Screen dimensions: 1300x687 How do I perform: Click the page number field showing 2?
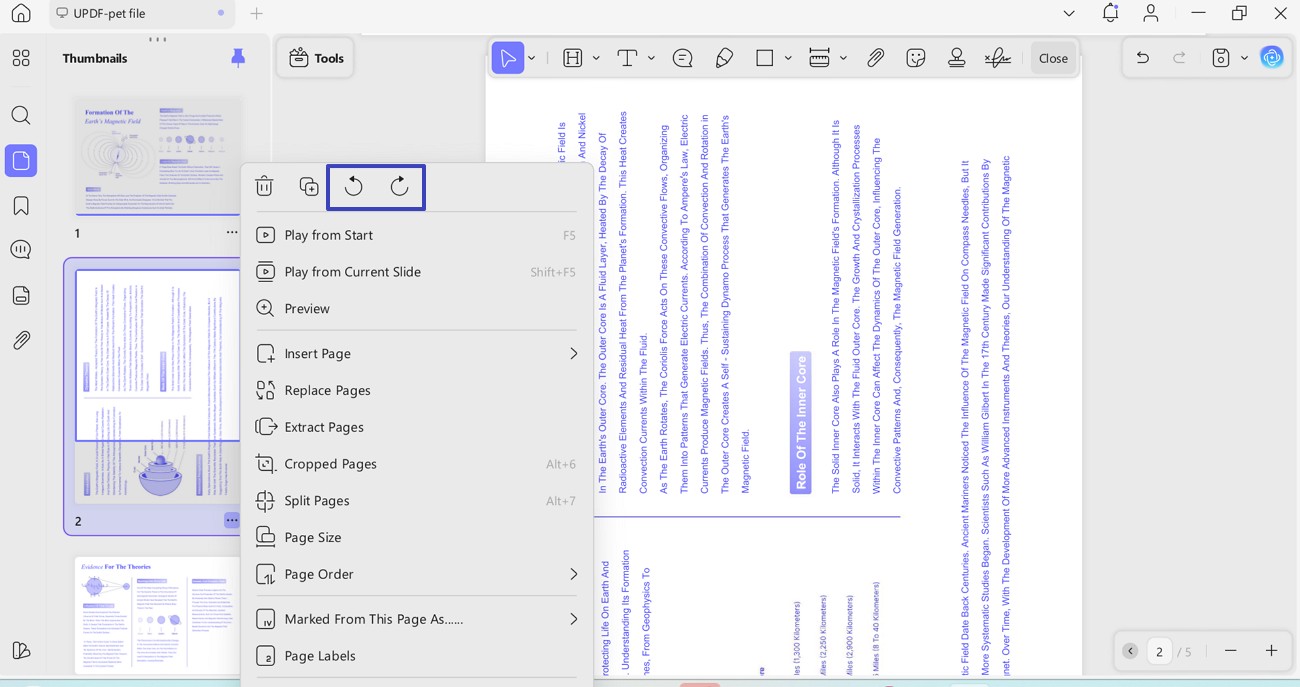tap(1159, 651)
